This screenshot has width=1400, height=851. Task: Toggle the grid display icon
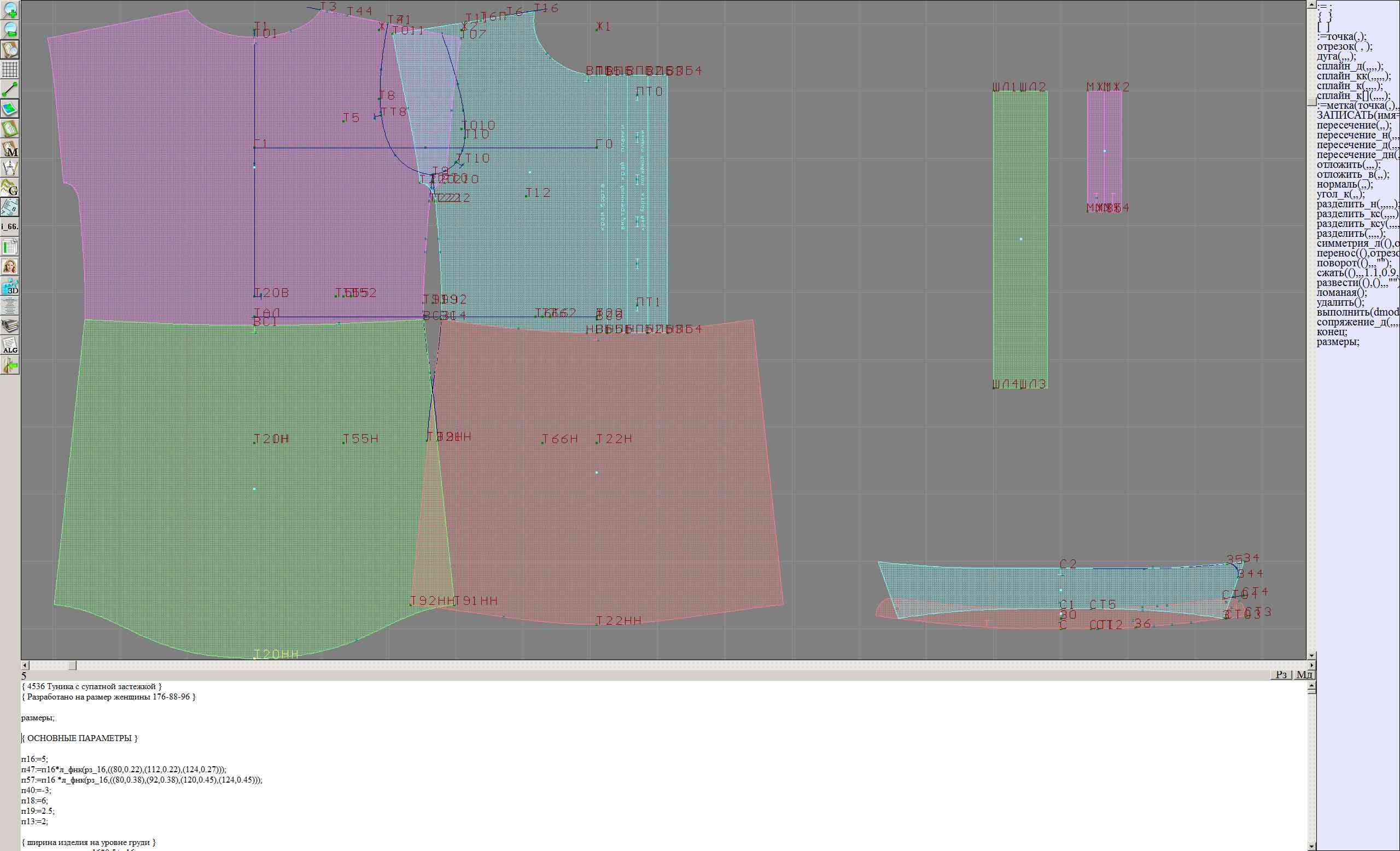tap(10, 69)
